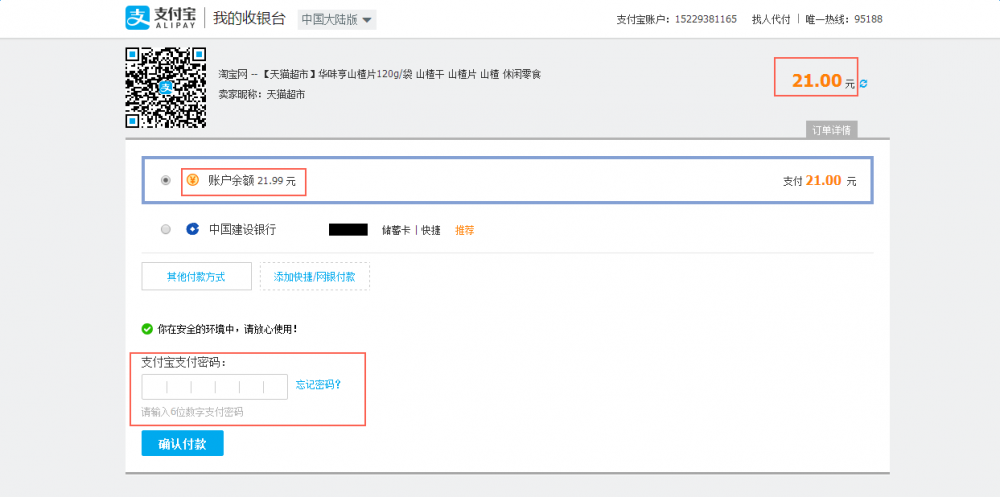
Task: Click the product title 华味亨山楂片120g/袋
Action: [x=365, y=75]
